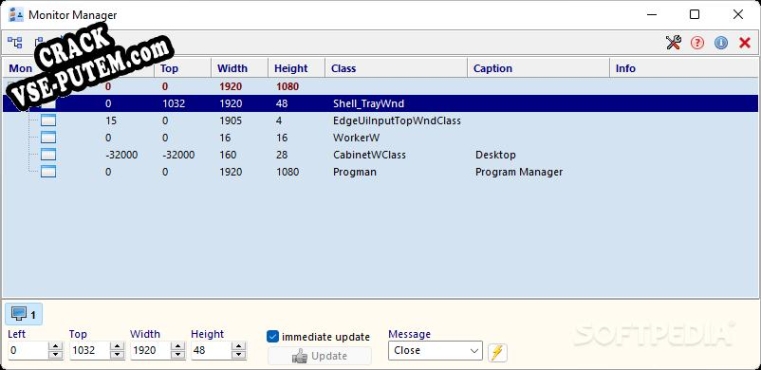761x370 pixels.
Task: Decrease the Width value spinner
Action: [178, 355]
